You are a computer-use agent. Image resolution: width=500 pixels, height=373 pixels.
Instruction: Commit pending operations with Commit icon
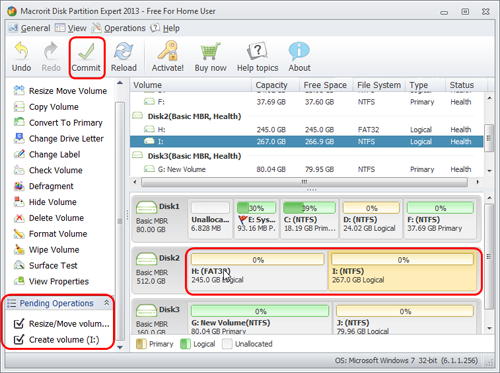point(86,57)
